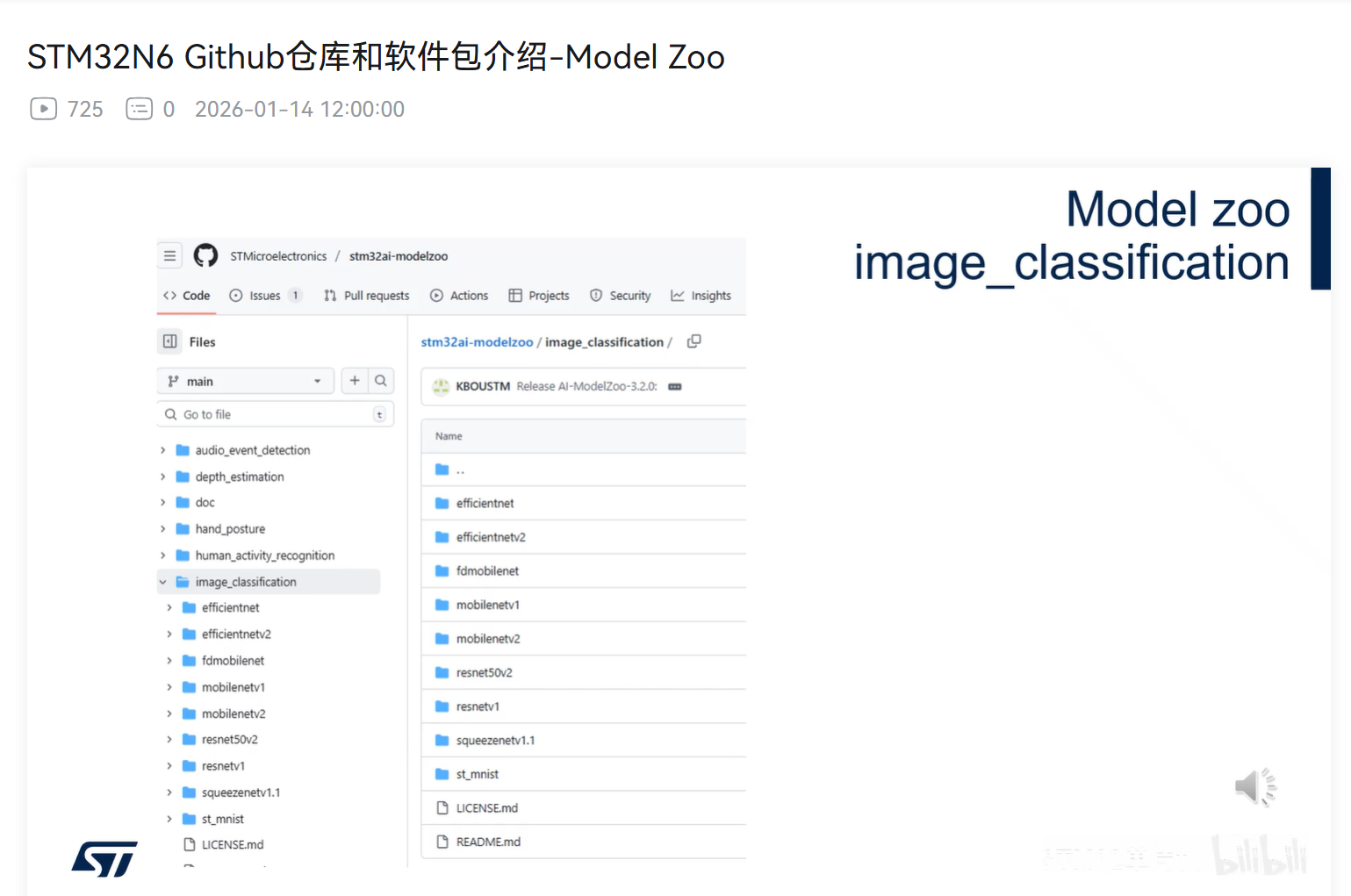This screenshot has width=1351, height=896.
Task: Click the folder icon beside st_mnist in the Name list
Action: 442,774
